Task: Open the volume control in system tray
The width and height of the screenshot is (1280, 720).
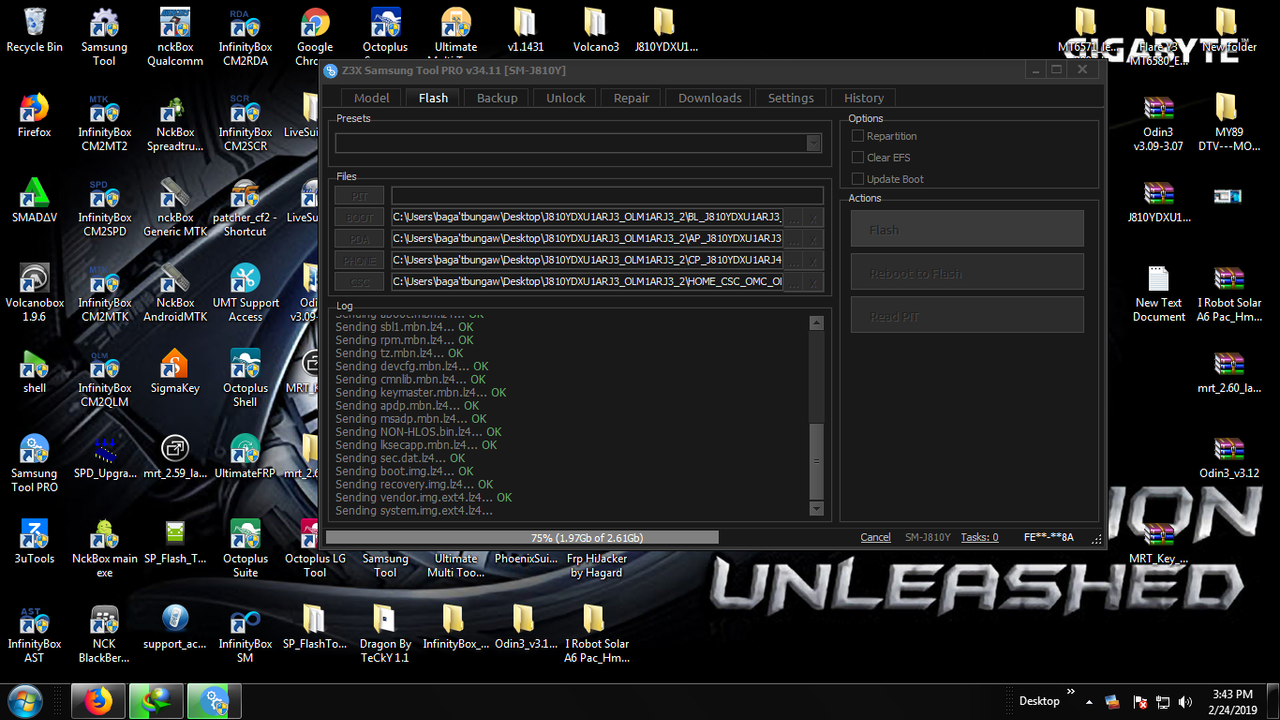Action: (x=1186, y=702)
